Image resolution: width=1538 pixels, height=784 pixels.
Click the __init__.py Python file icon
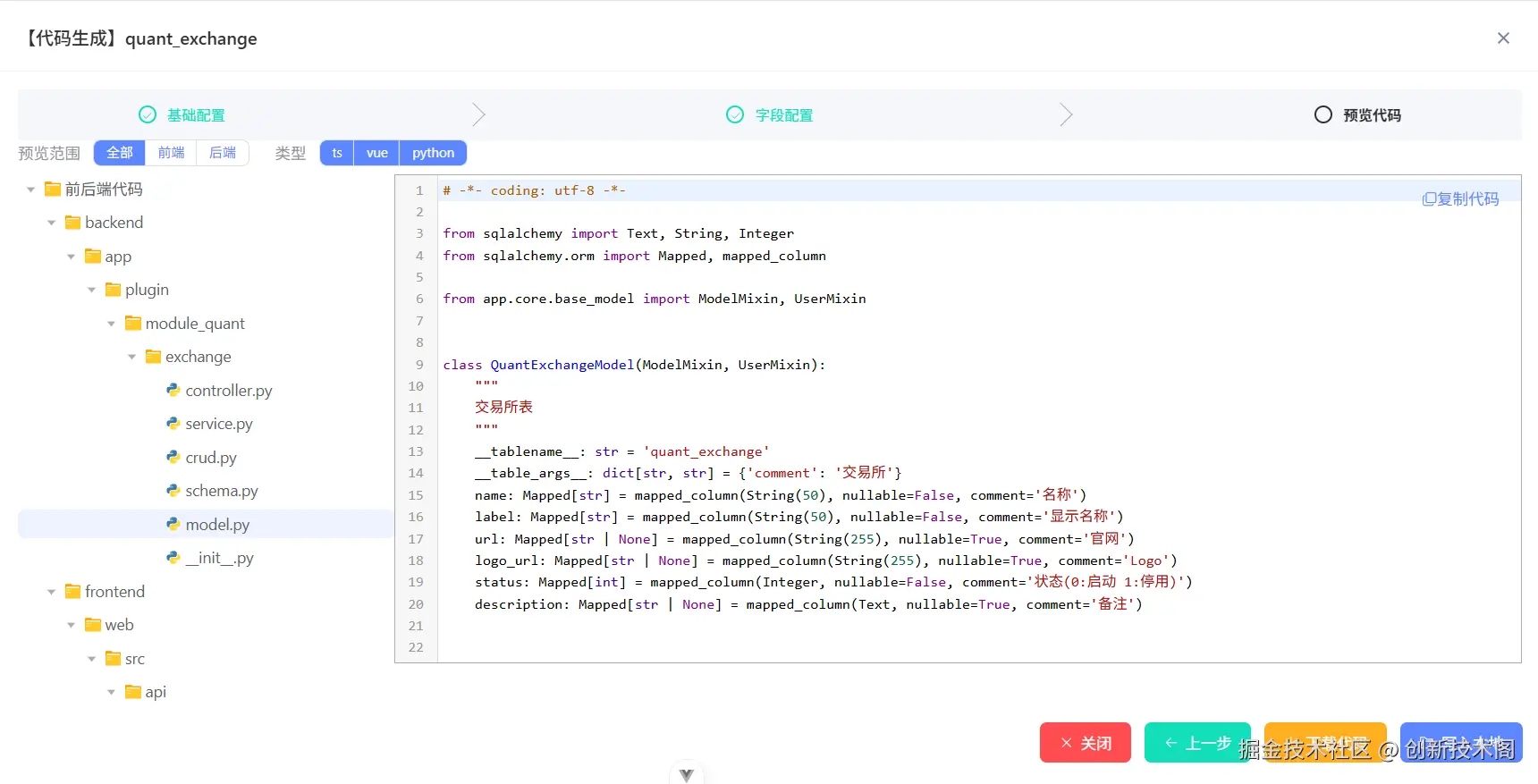[173, 557]
